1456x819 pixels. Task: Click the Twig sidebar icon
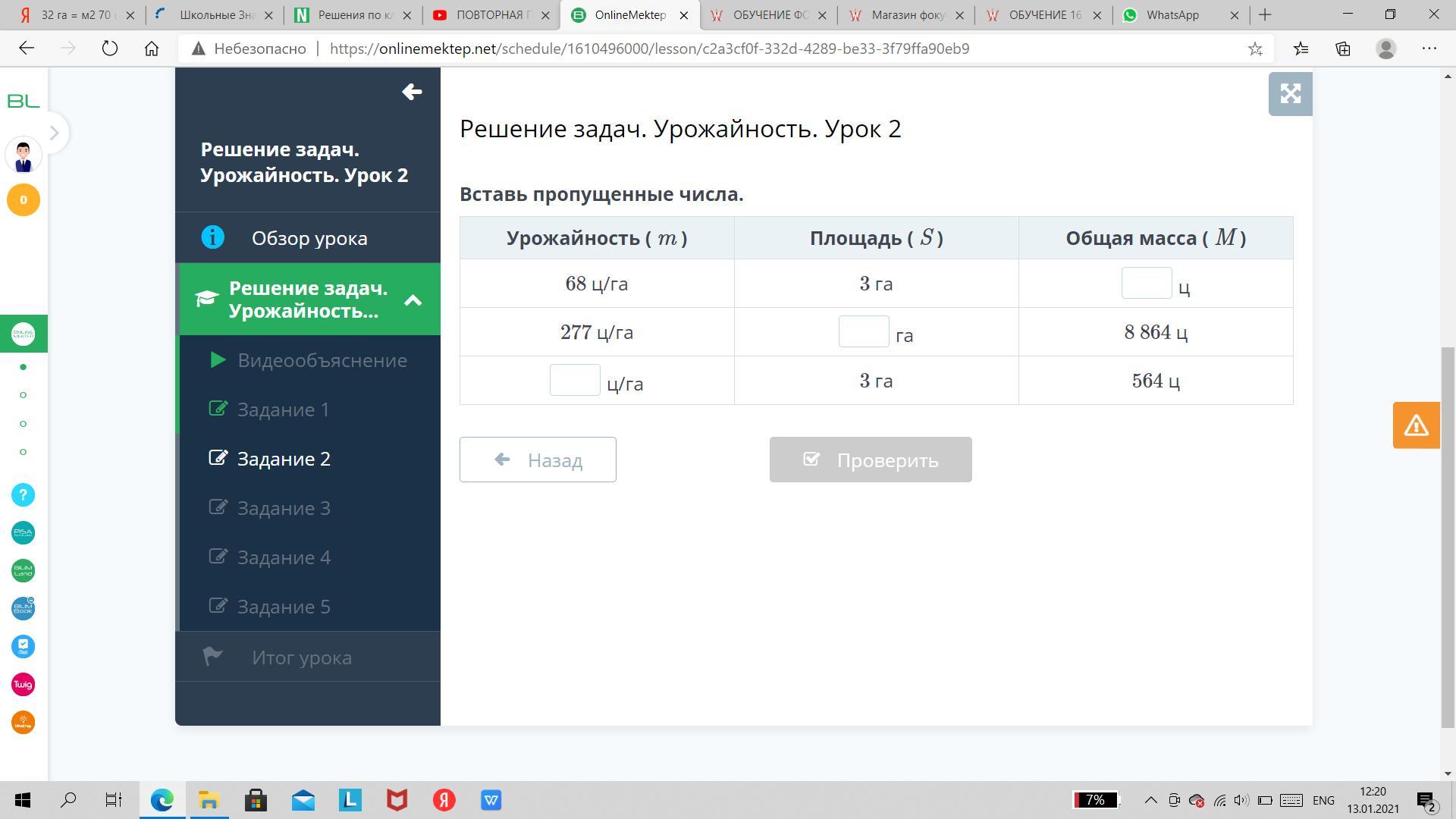click(x=23, y=685)
